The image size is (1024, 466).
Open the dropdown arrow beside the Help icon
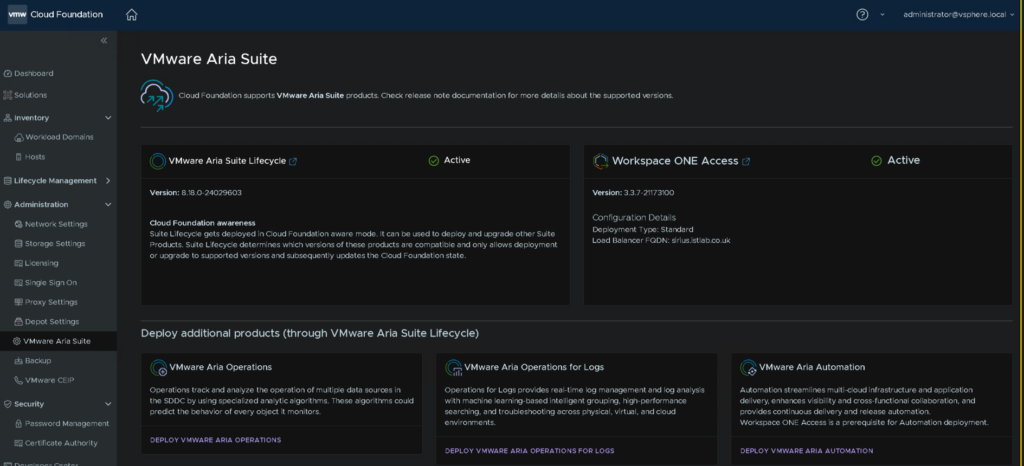coord(882,14)
